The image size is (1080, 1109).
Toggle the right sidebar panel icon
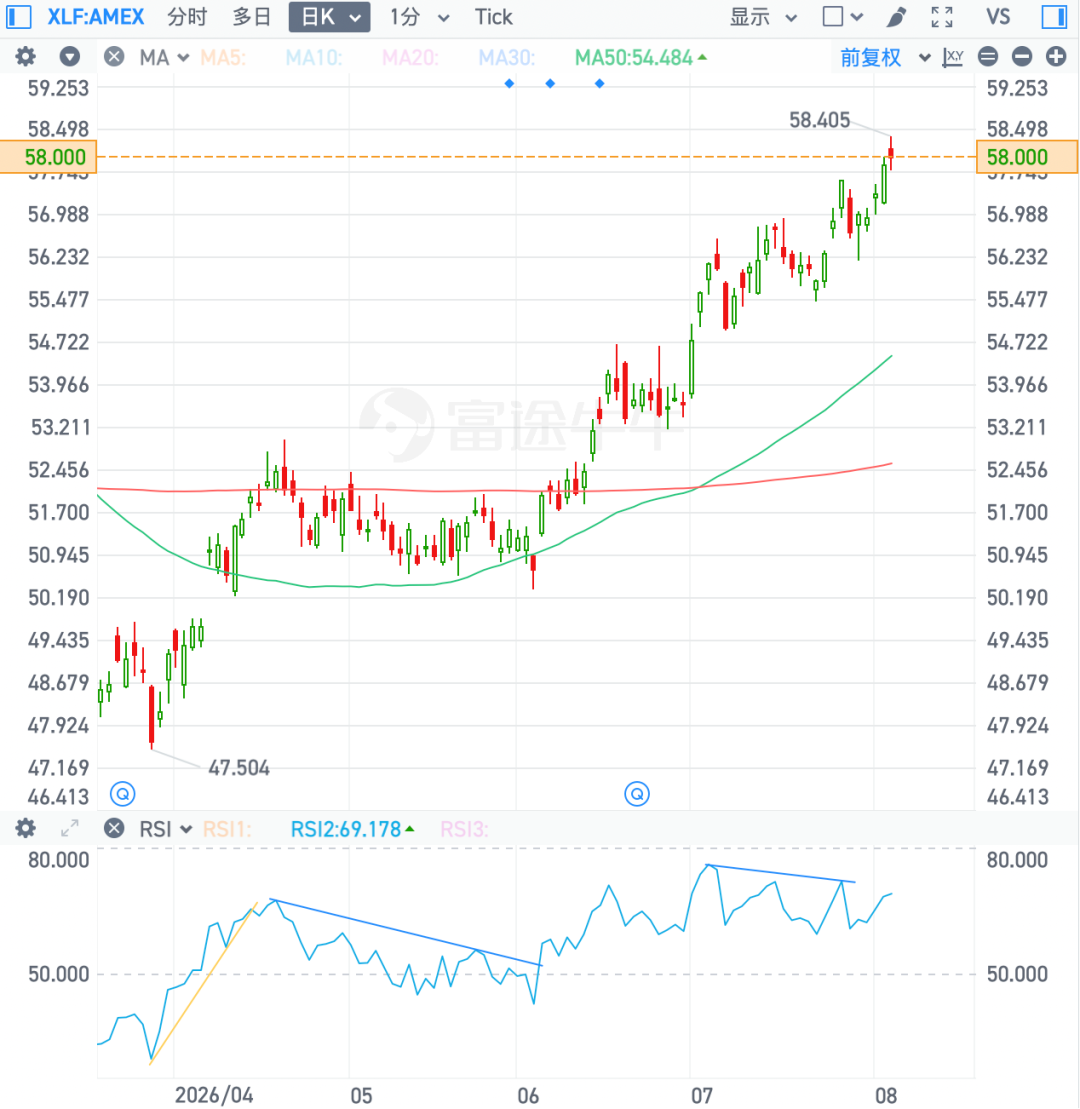1054,17
